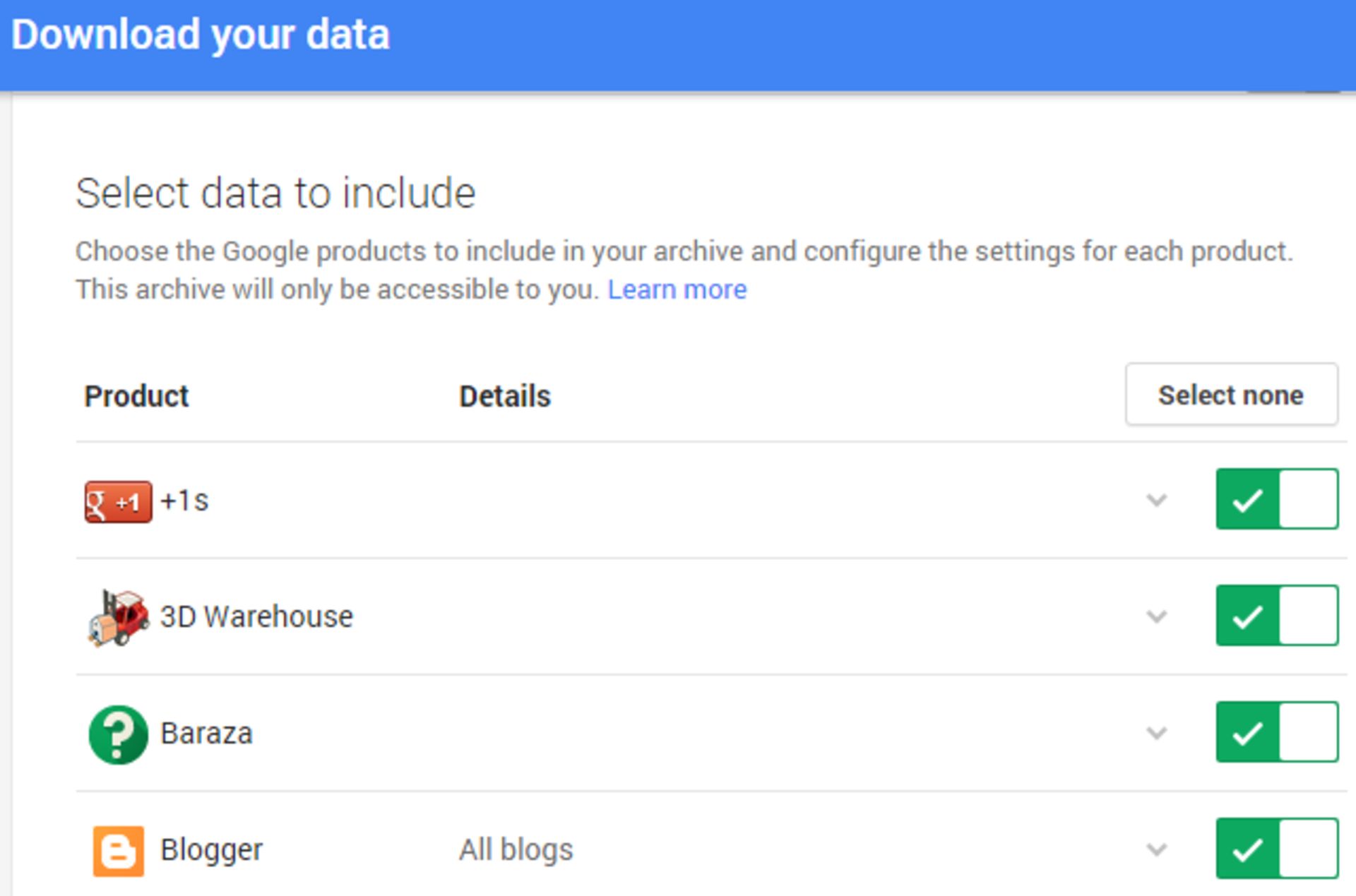This screenshot has width=1356, height=896.
Task: Expand Blogger configuration options
Action: (1156, 849)
